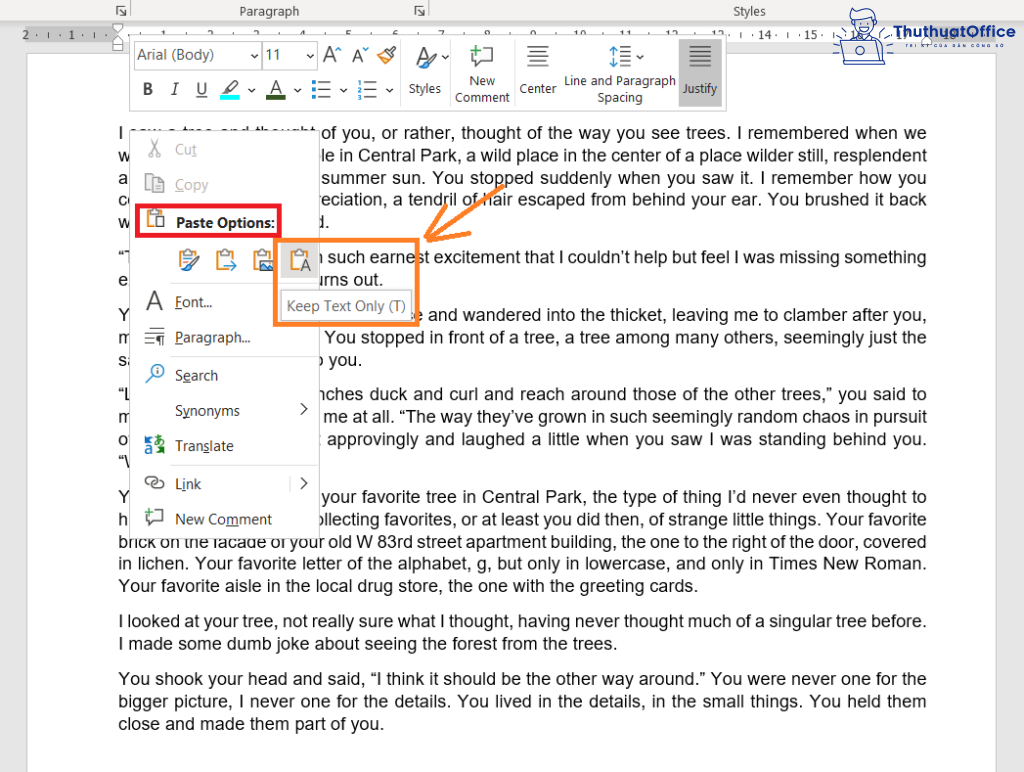
Task: Toggle Italic in the mini toolbar
Action: pos(174,89)
